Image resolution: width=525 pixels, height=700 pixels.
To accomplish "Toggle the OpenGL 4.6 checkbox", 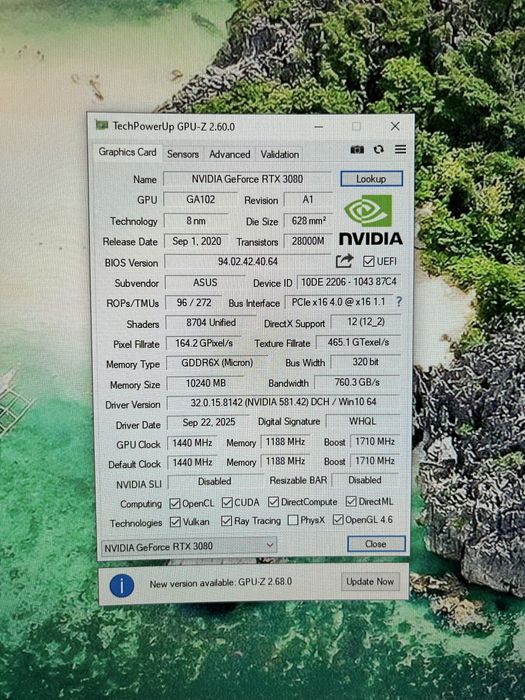I will coord(338,520).
